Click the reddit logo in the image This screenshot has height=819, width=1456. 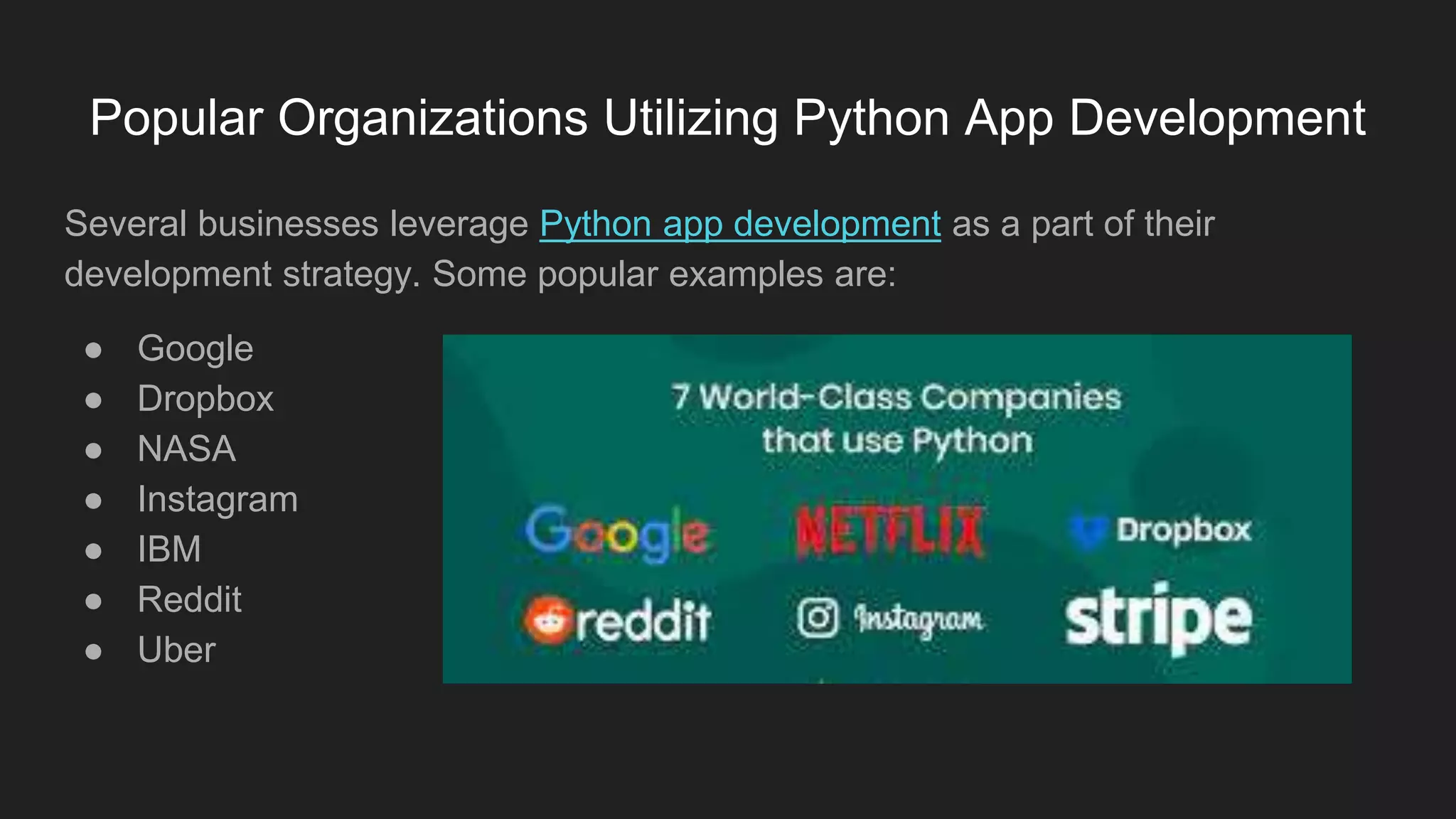617,621
